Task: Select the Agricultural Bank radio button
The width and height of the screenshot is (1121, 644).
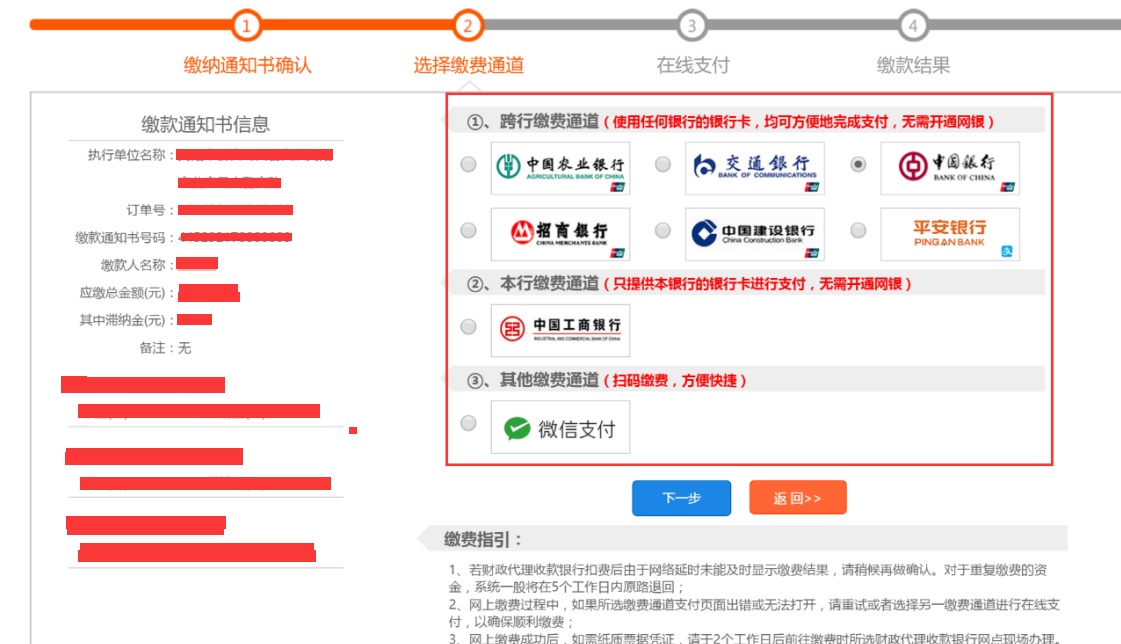Action: (x=468, y=165)
